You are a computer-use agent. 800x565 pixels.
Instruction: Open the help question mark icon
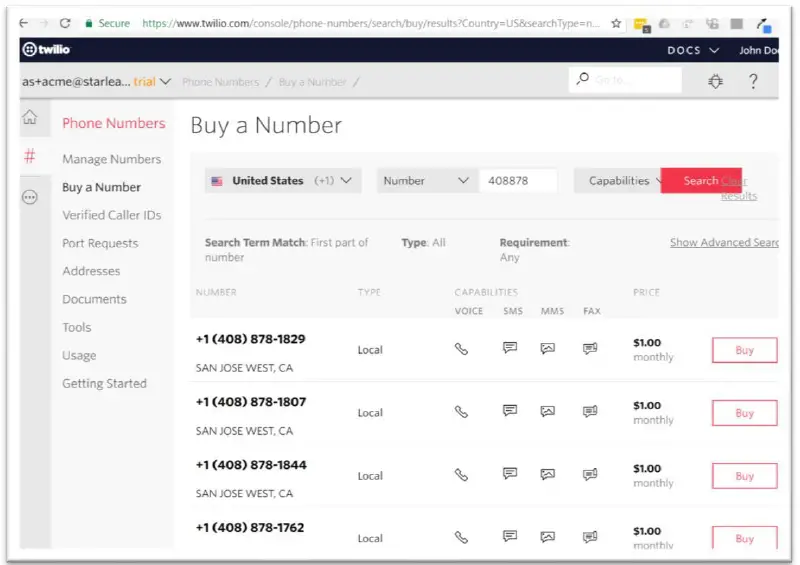[x=753, y=81]
